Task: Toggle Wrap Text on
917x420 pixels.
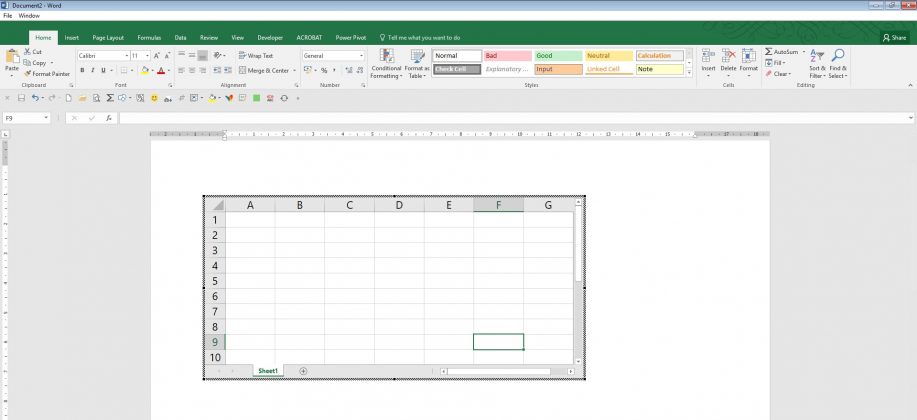Action: (256, 56)
